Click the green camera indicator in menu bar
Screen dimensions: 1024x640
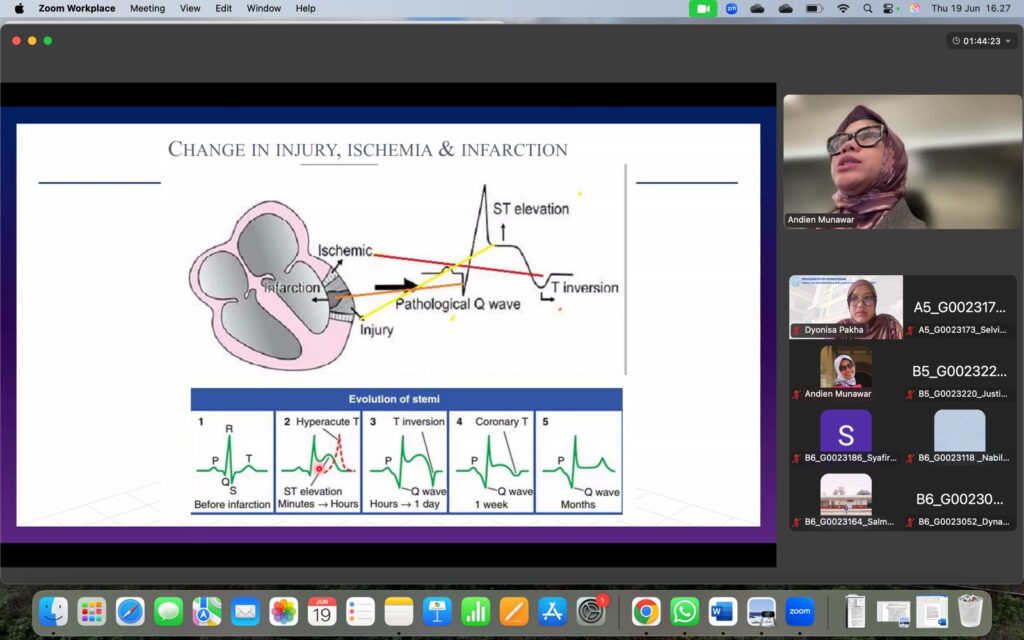(703, 8)
